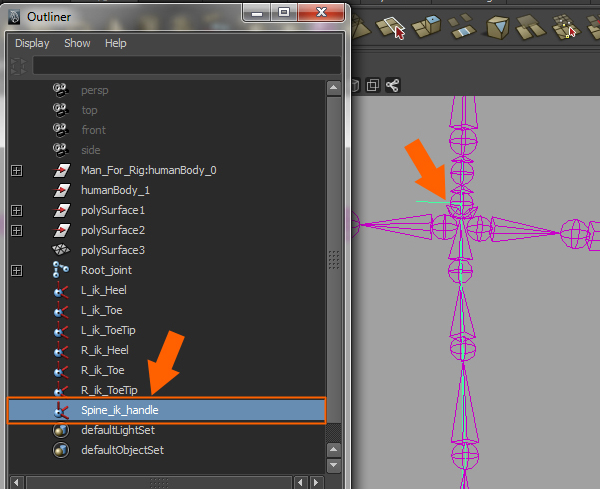Select R_ik_ToeTip in the Outliner
Viewport: 600px width, 489px height.
point(109,390)
